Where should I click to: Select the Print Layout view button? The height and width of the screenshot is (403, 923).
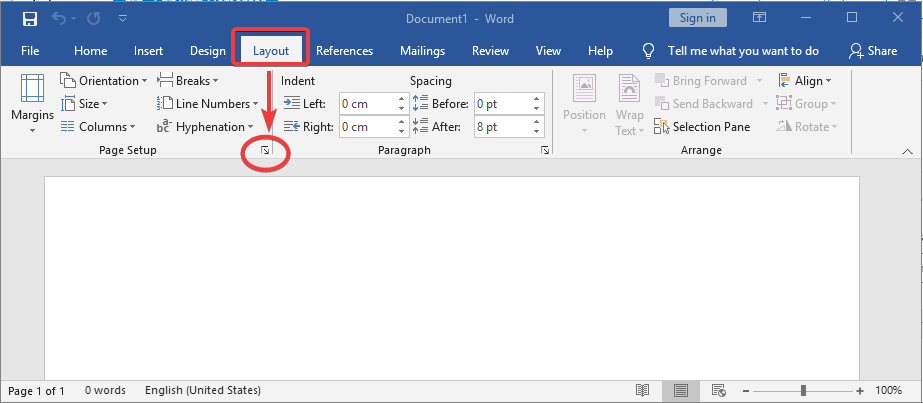point(681,390)
